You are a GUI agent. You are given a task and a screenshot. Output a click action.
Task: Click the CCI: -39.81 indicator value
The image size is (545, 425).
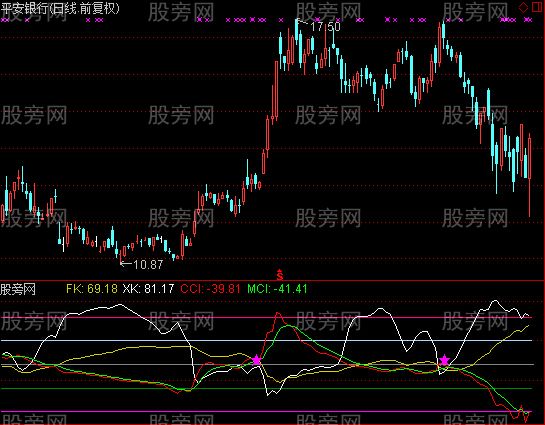coord(210,289)
